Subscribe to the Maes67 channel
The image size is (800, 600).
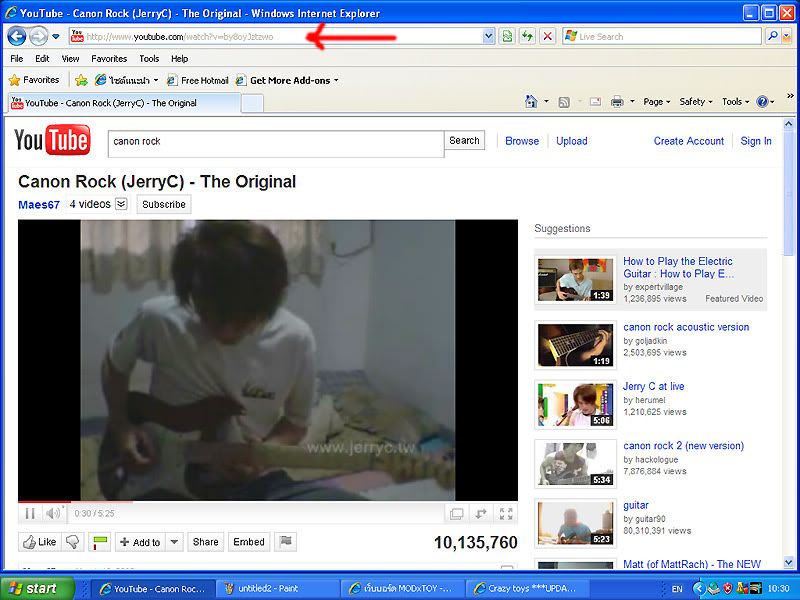point(164,204)
